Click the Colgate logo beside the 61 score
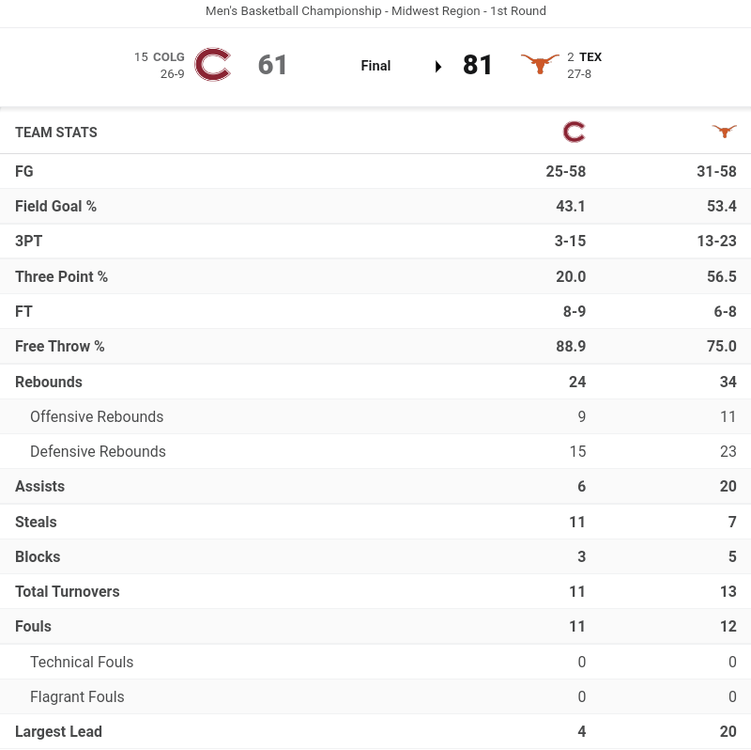 tap(212, 65)
